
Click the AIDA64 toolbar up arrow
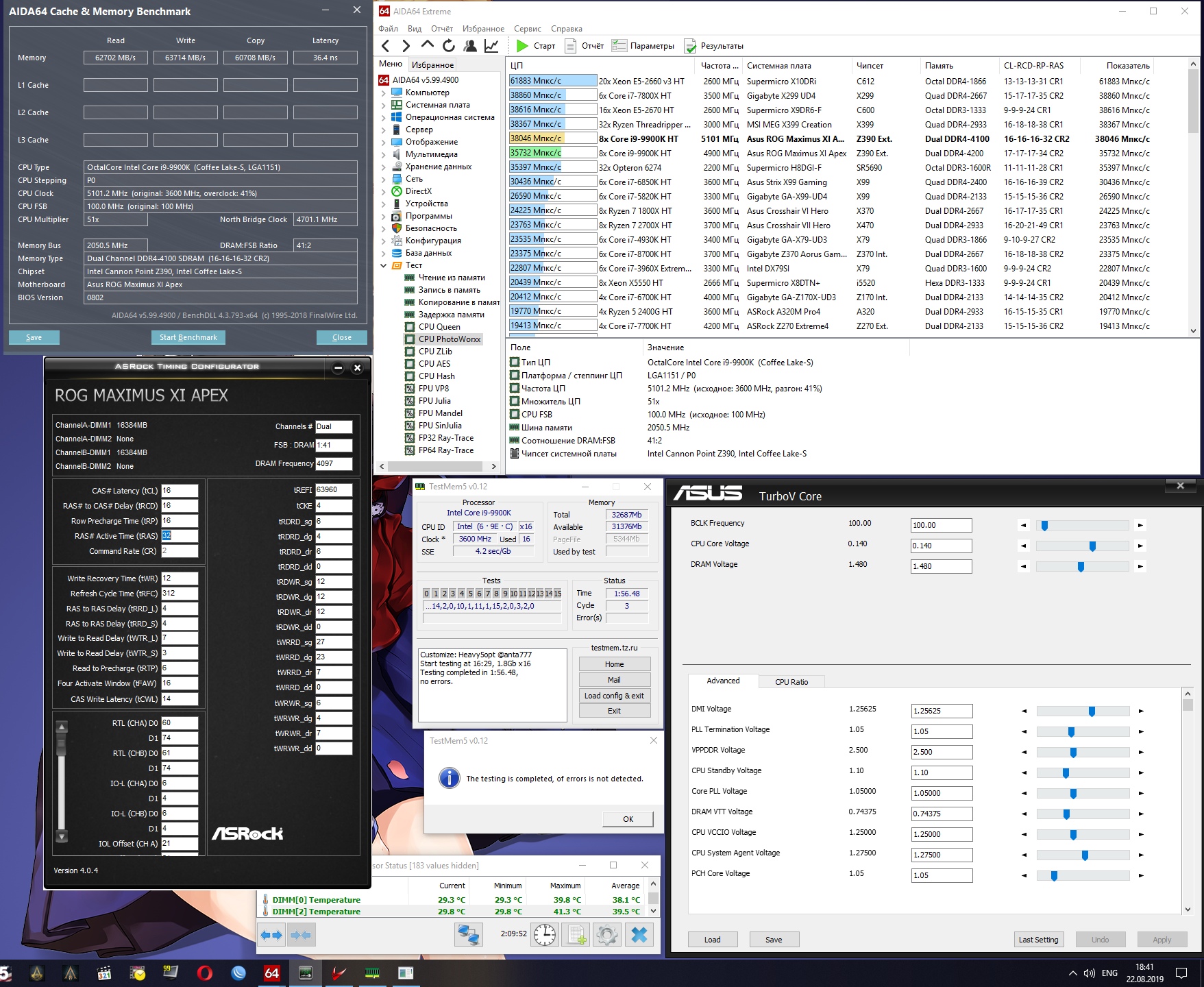pyautogui.click(x=428, y=45)
